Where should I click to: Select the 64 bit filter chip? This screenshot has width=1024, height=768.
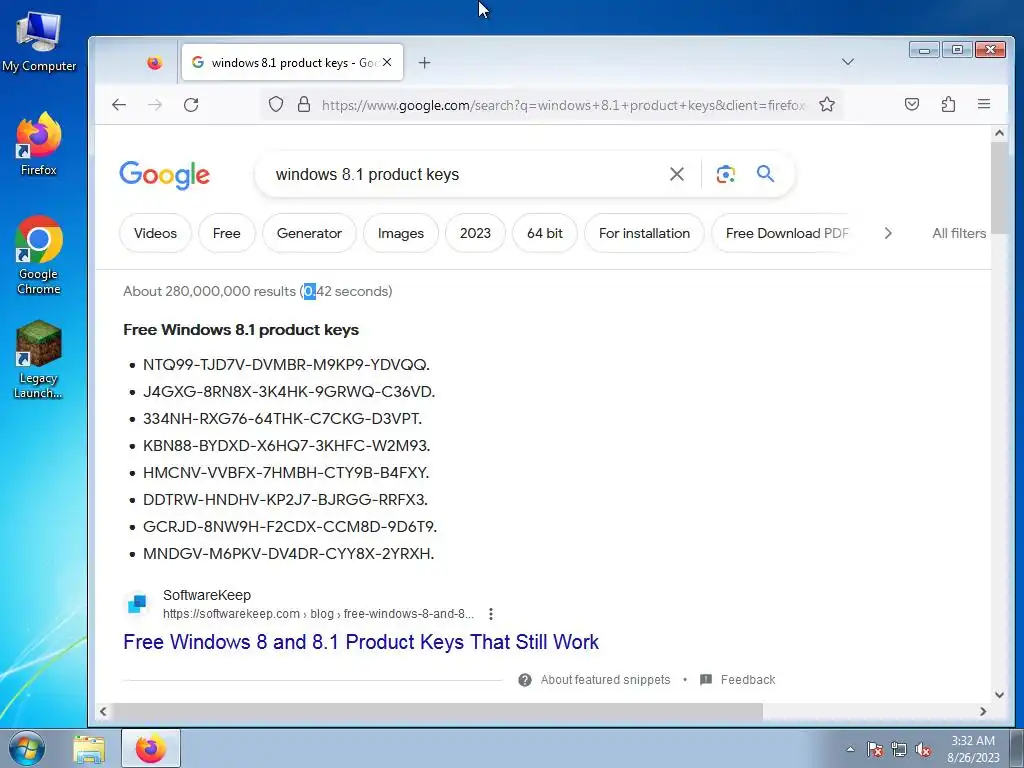pos(545,233)
